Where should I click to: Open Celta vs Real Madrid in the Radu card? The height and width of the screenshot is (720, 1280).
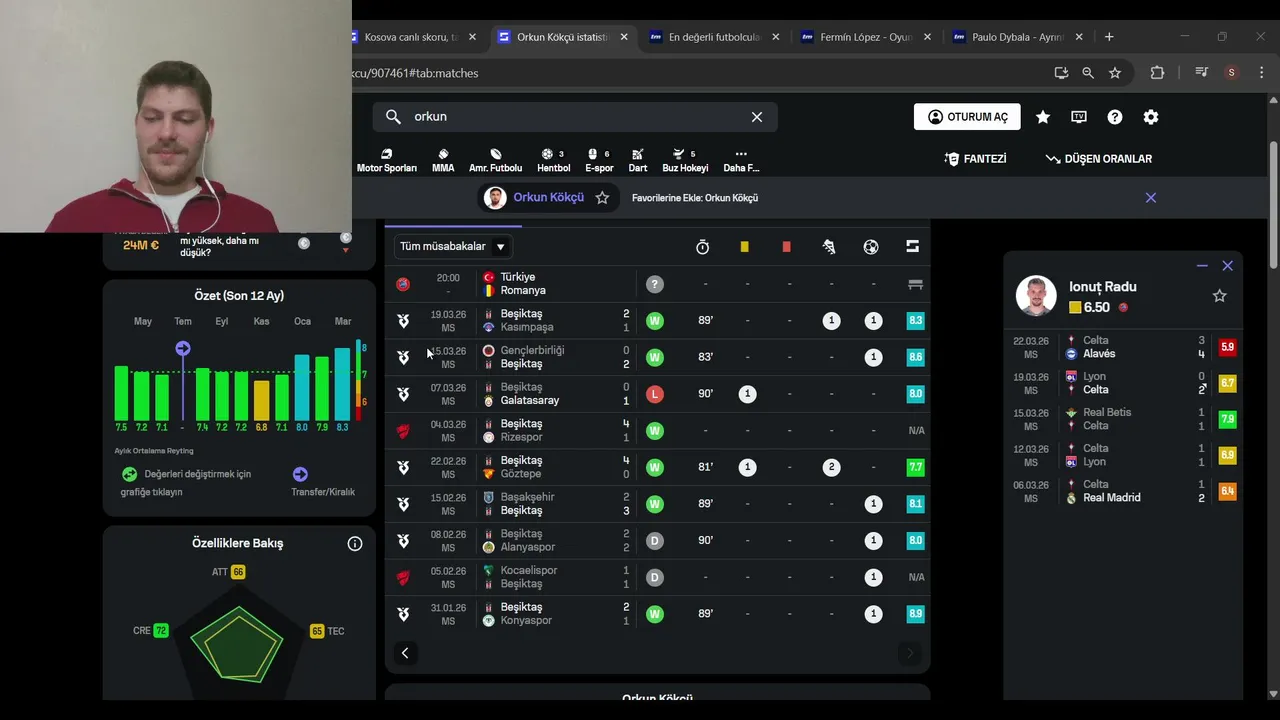[x=1125, y=491]
